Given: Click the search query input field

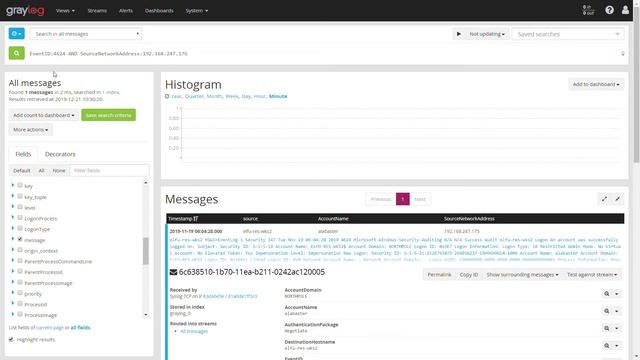Looking at the screenshot, I should click(x=322, y=53).
